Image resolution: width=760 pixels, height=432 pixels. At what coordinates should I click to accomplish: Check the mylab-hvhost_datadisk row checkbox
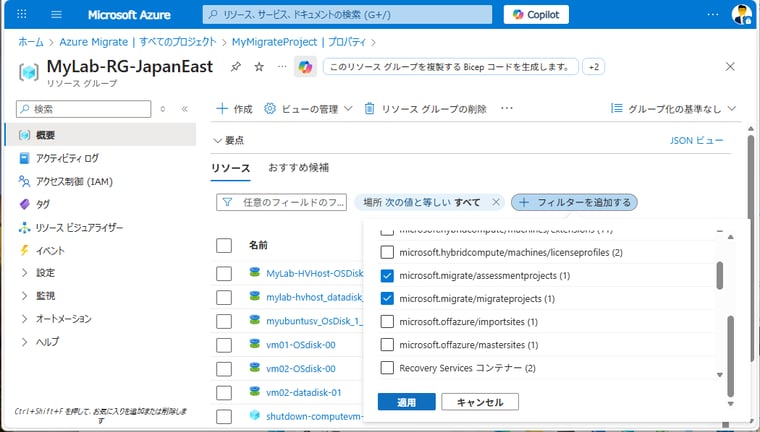(x=224, y=297)
